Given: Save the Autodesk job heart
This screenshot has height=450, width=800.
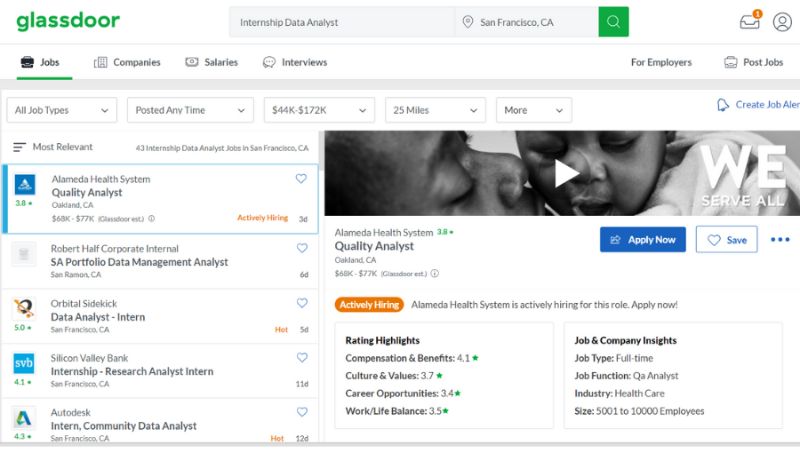Looking at the screenshot, I should click(302, 412).
